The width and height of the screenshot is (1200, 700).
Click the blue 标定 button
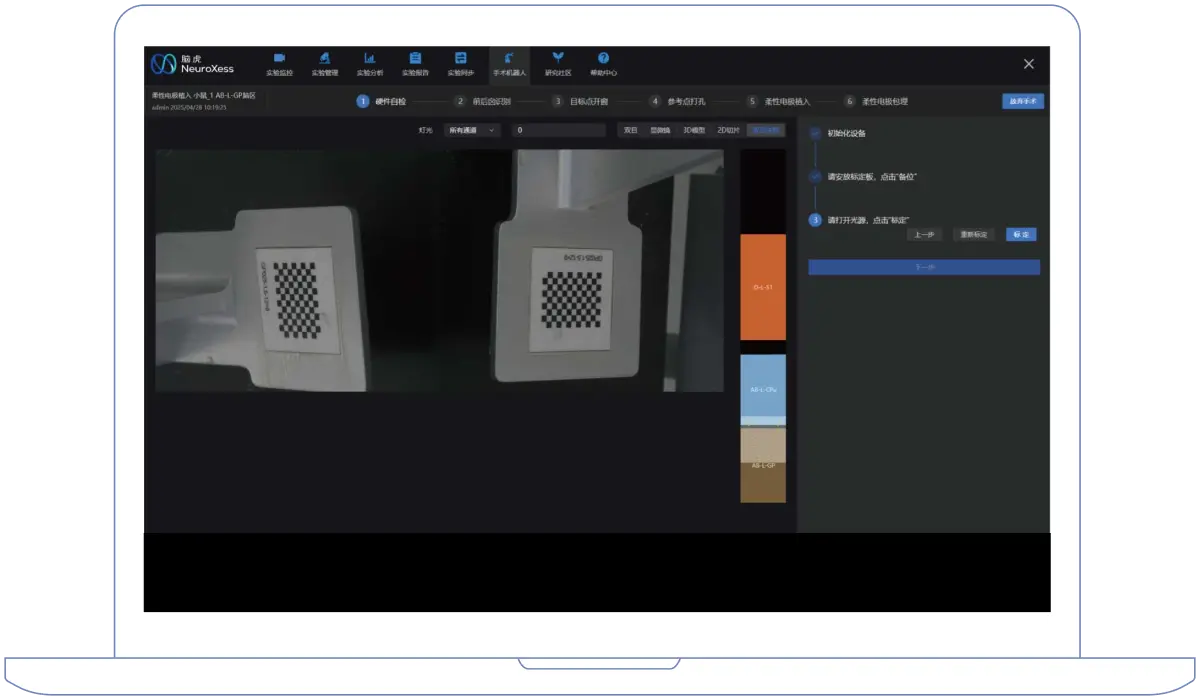point(1021,235)
